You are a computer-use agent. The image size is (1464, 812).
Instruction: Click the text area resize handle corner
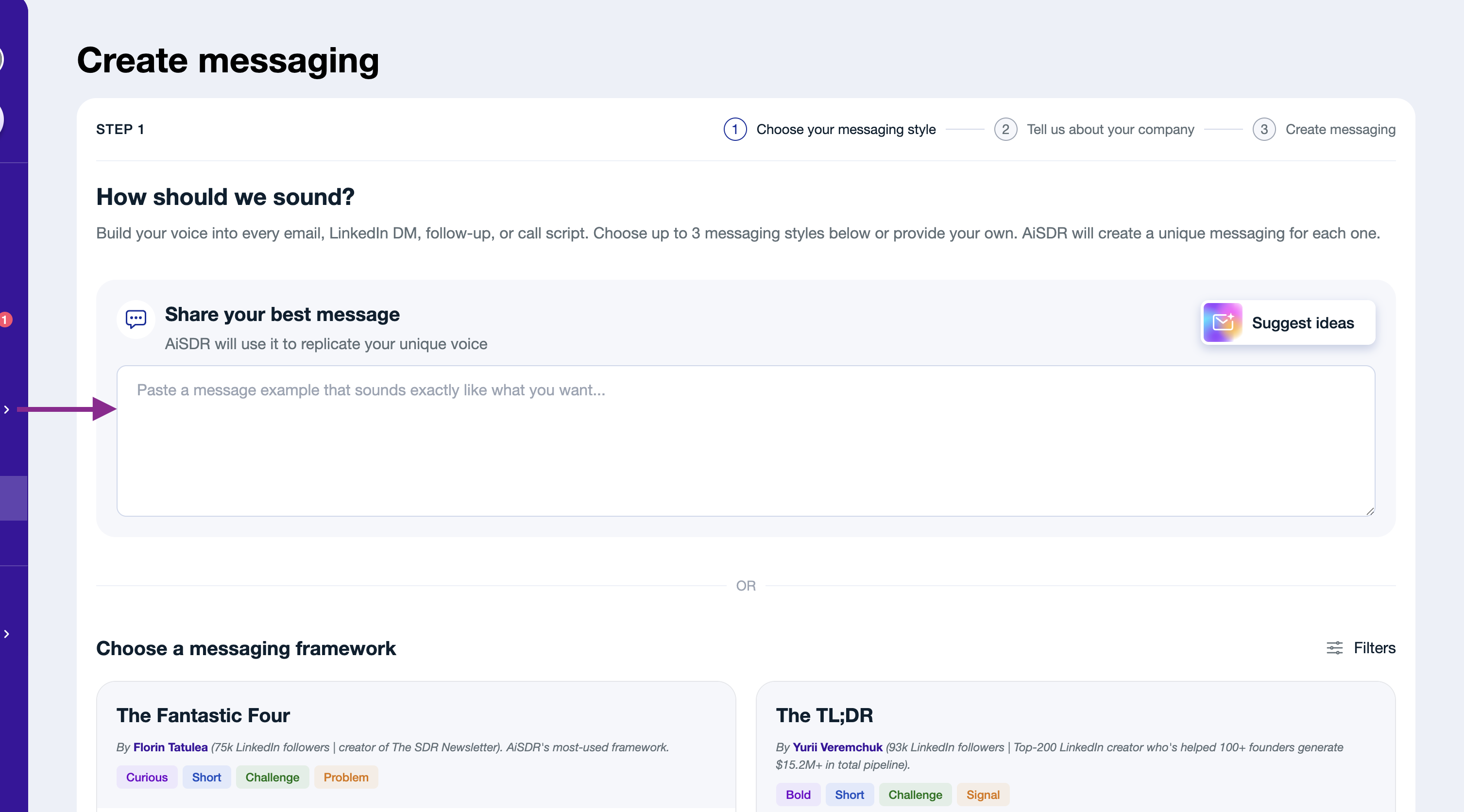click(x=1370, y=511)
